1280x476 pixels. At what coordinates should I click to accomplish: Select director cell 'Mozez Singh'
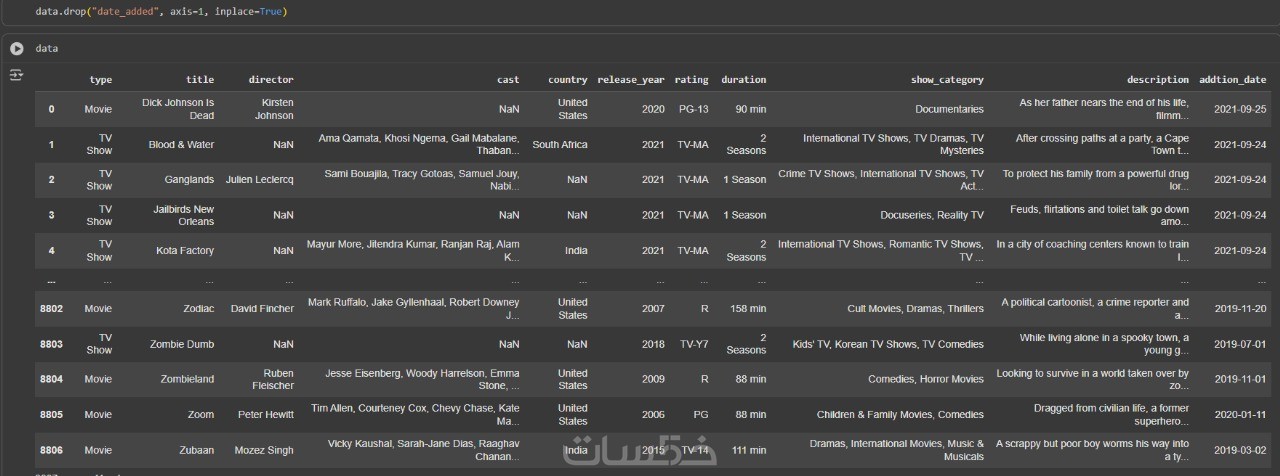[263, 450]
